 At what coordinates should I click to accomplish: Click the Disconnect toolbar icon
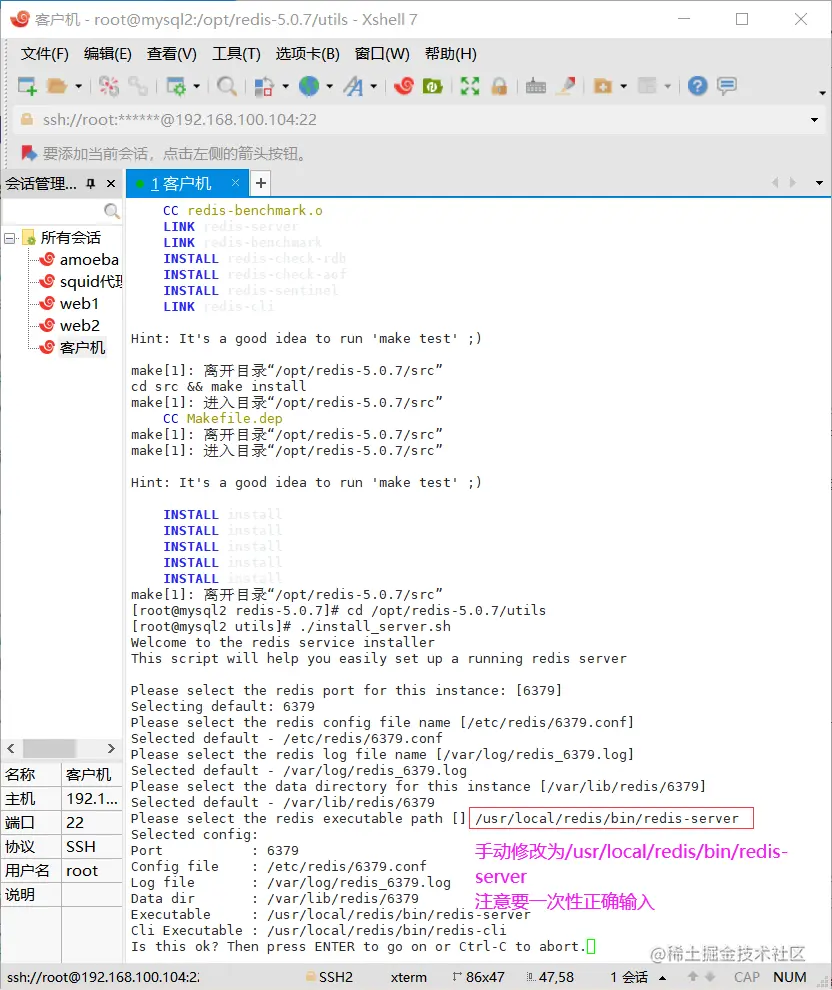pyautogui.click(x=109, y=85)
